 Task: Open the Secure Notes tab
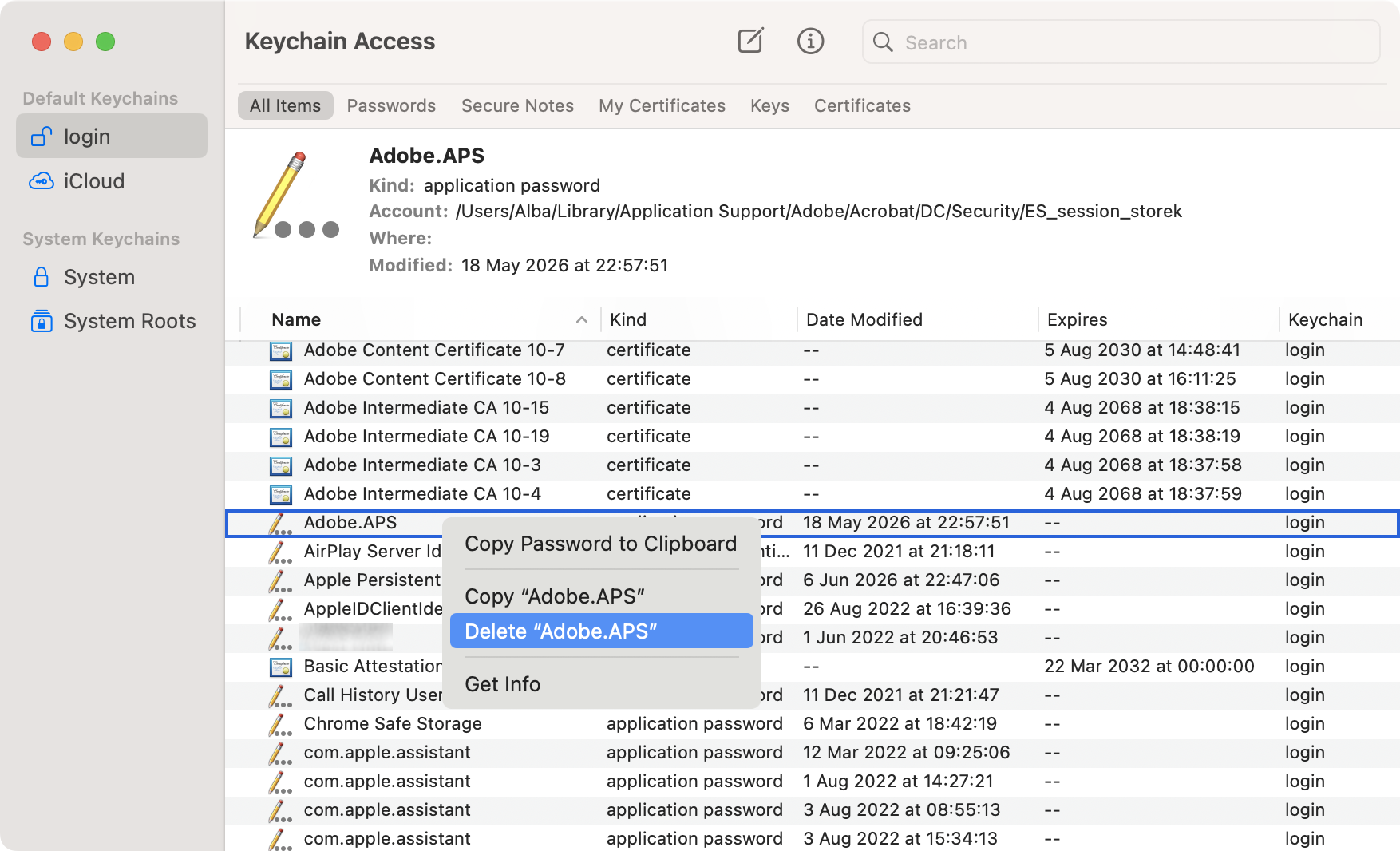pos(517,105)
